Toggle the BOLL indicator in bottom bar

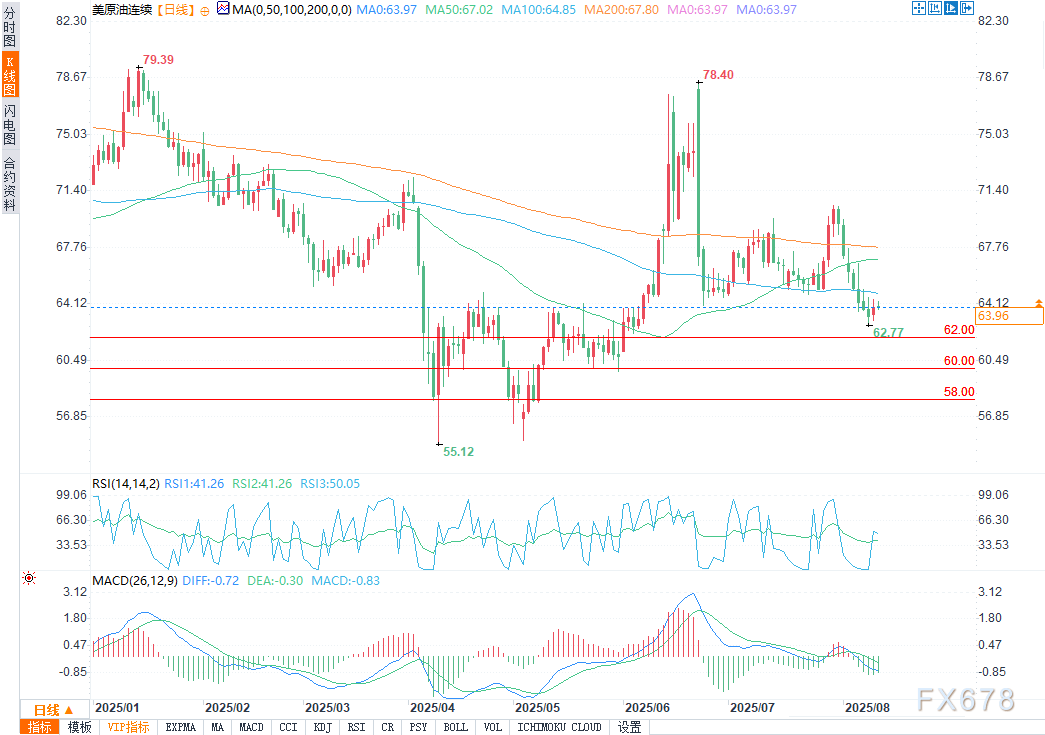coord(455,727)
